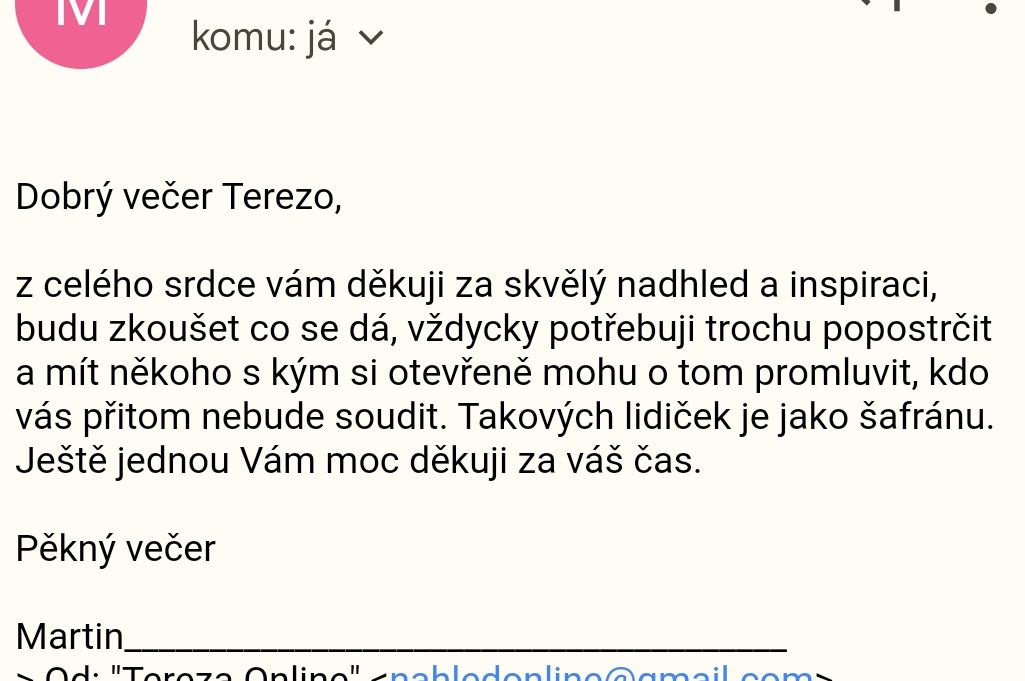Tap the signature name 'Martin'

click(x=69, y=636)
